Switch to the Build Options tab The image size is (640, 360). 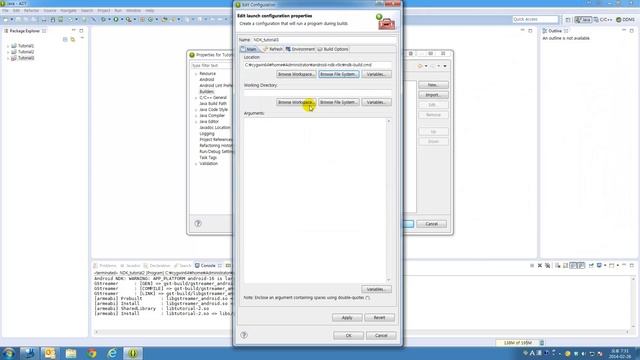pos(333,49)
